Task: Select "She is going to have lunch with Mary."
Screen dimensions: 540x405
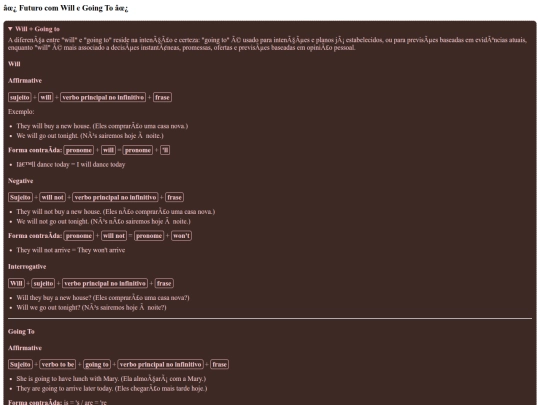Action: point(68,379)
